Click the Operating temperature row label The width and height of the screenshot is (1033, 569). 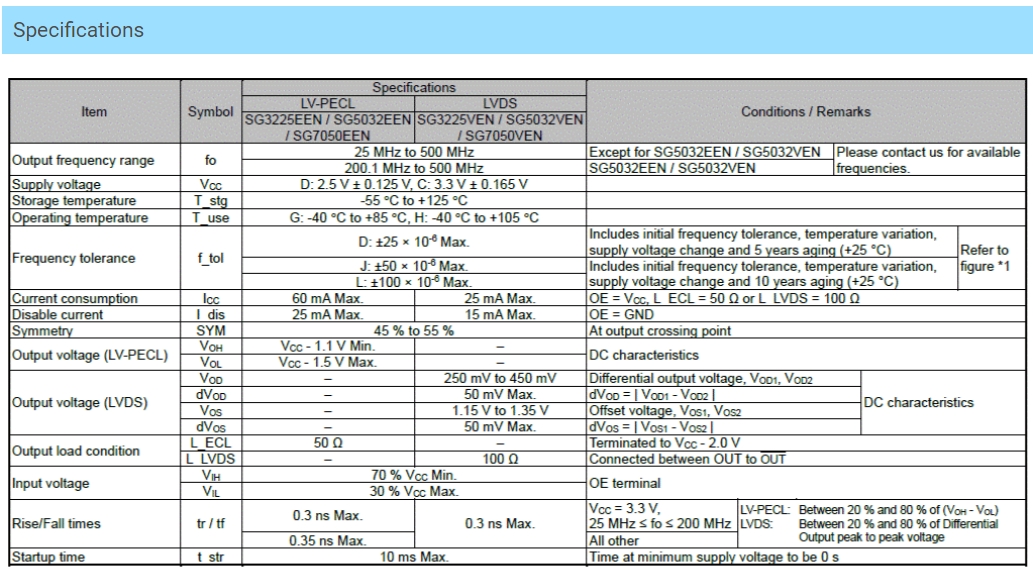[x=80, y=217]
